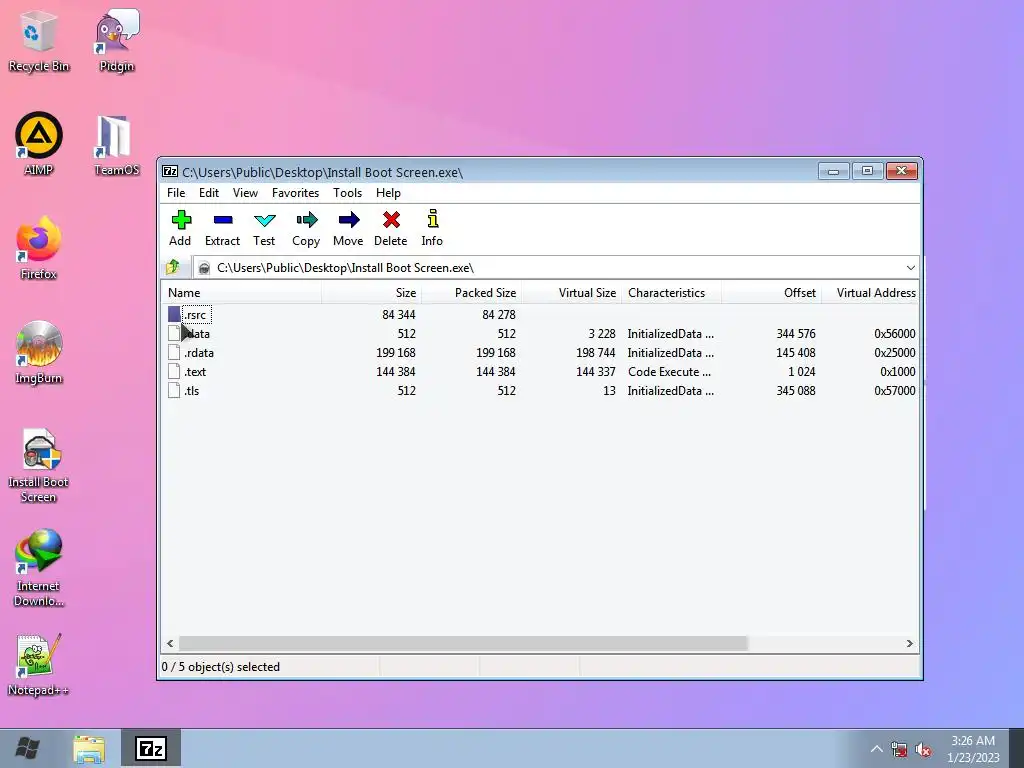This screenshot has width=1024, height=768.
Task: Click the scroll right arrow
Action: 910,643
